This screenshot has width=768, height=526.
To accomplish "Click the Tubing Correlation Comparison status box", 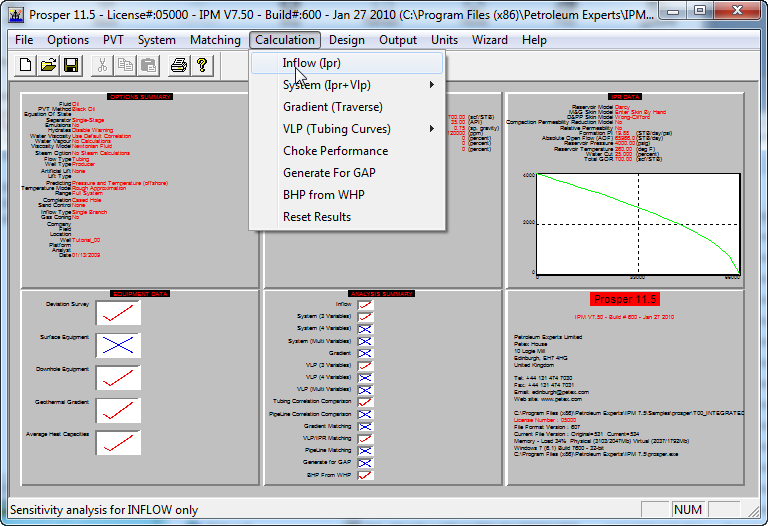I will point(365,402).
